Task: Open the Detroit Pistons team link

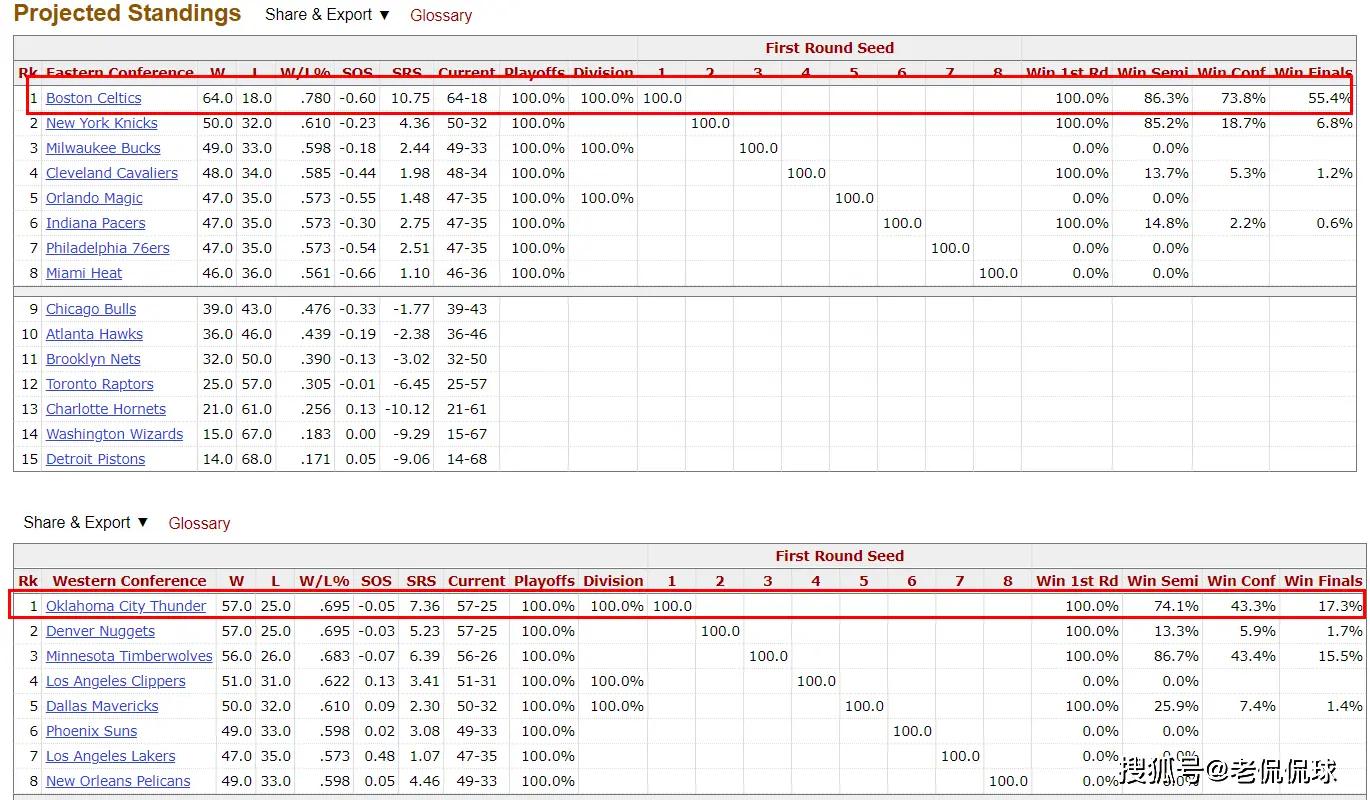Action: 96,459
